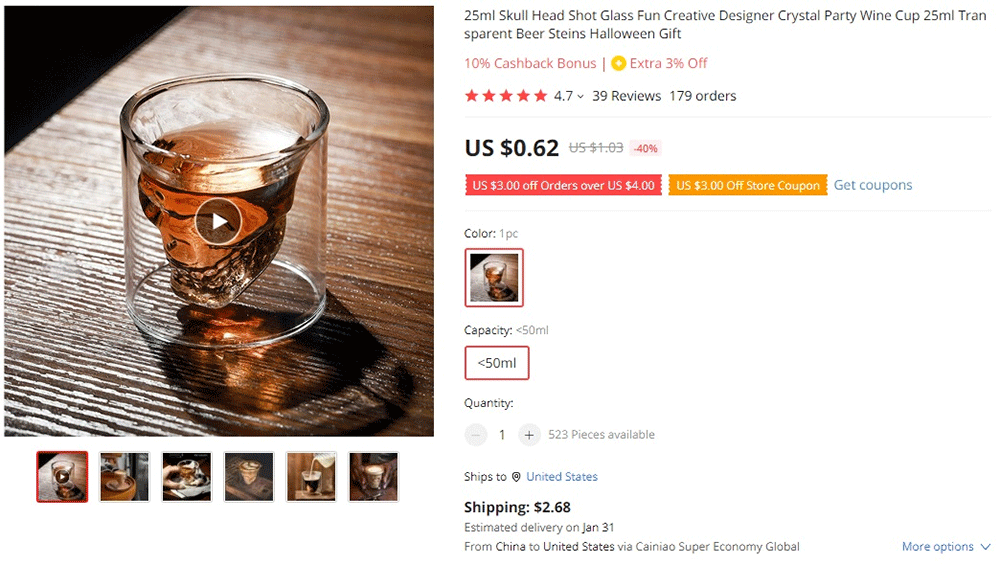Change the United States shipping destination
1000x564 pixels.
click(562, 477)
